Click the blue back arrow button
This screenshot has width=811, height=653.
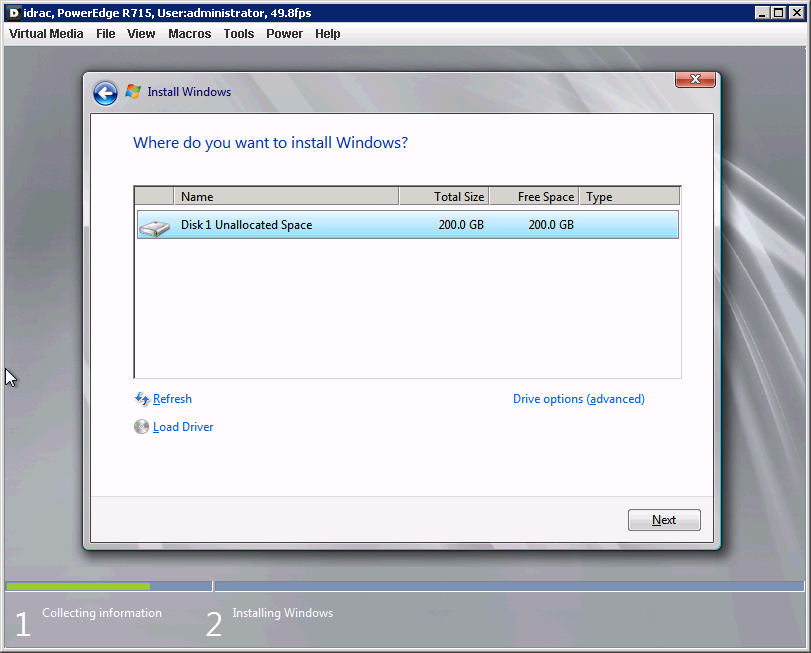(x=105, y=93)
